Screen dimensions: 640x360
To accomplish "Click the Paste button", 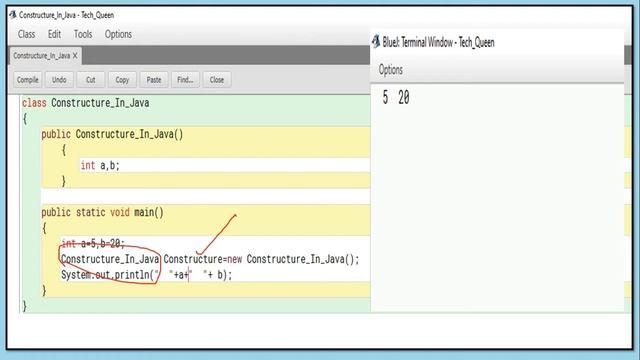I will click(x=154, y=80).
